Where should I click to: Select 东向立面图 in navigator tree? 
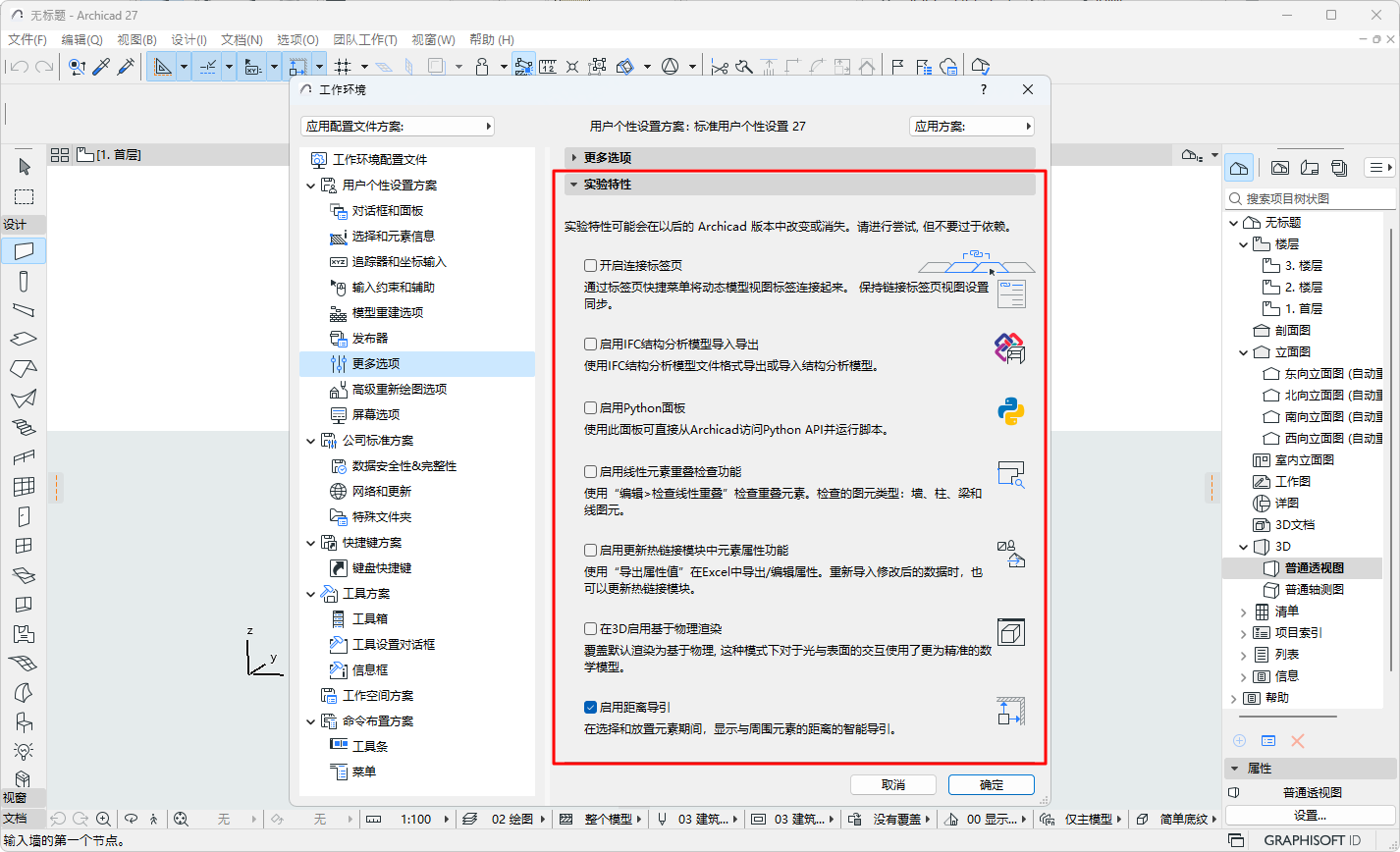[x=1334, y=374]
